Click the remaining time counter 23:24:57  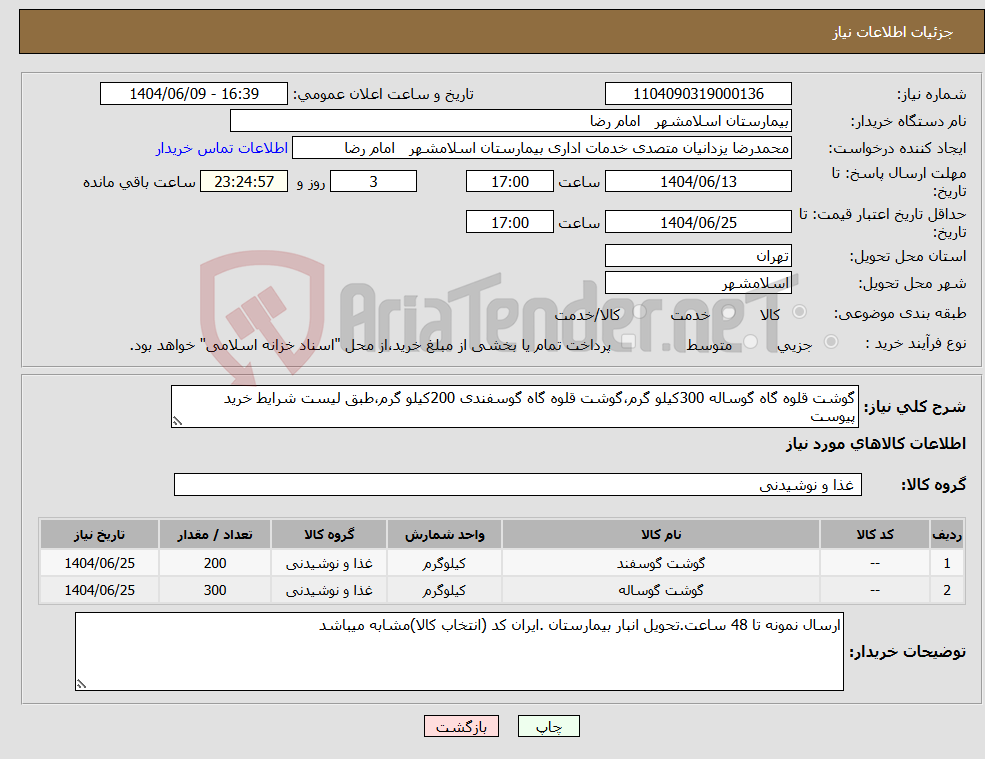click(x=244, y=181)
